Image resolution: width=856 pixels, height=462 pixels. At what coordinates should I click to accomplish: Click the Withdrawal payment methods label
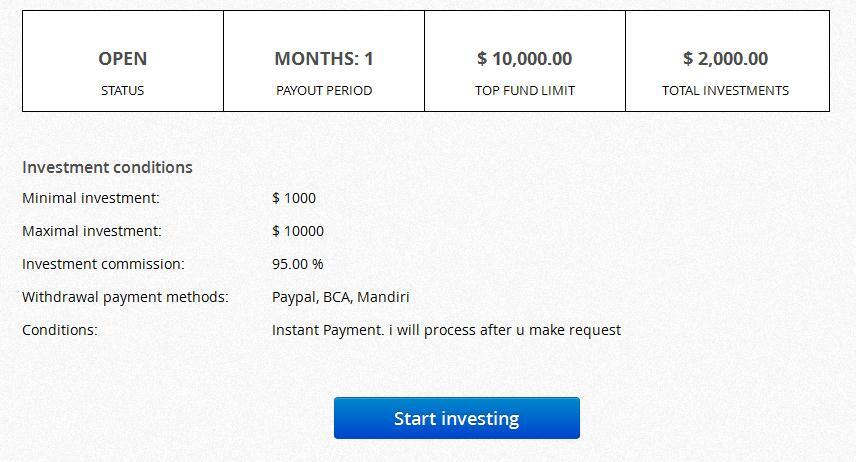click(125, 297)
